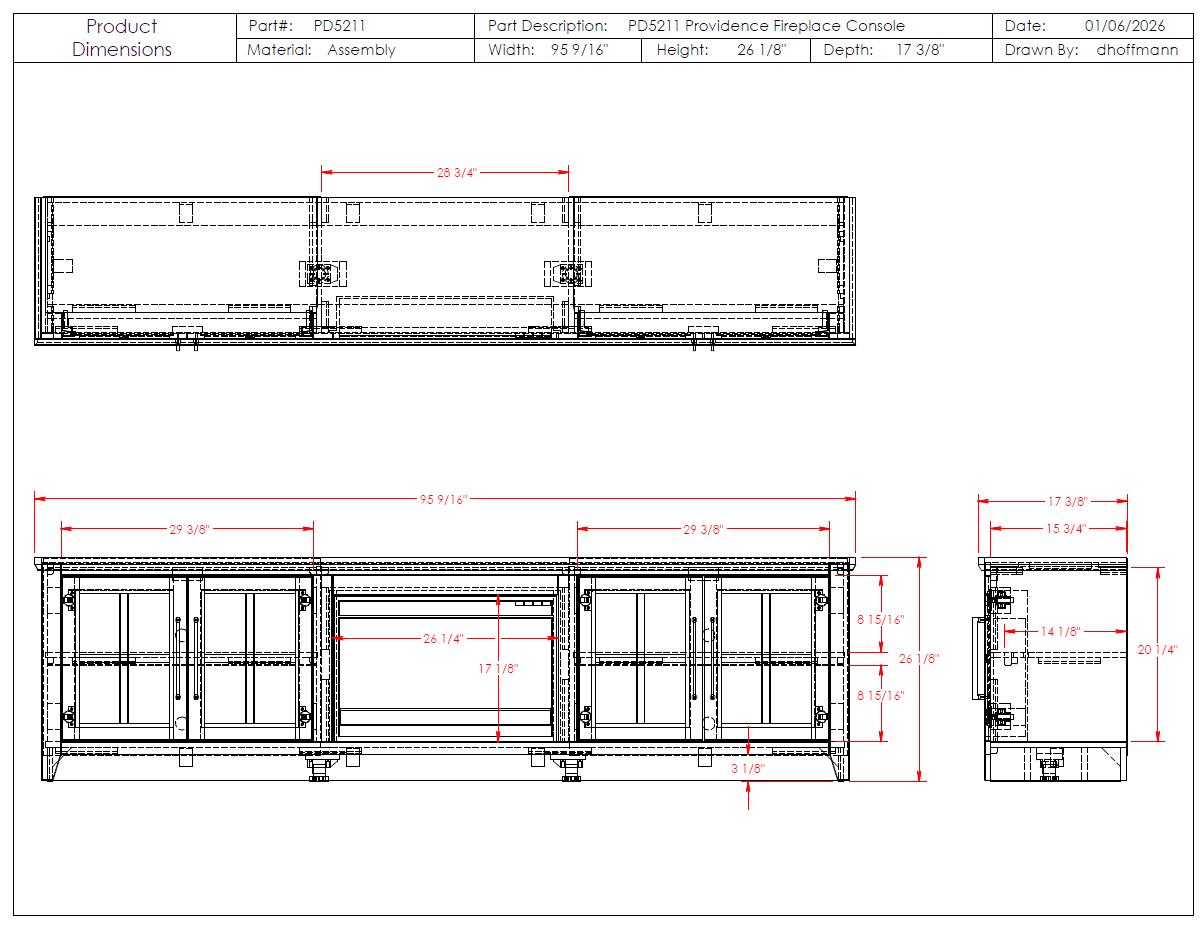
Task: Select the left cabinet 29 3/8" dimension
Action: [x=188, y=528]
